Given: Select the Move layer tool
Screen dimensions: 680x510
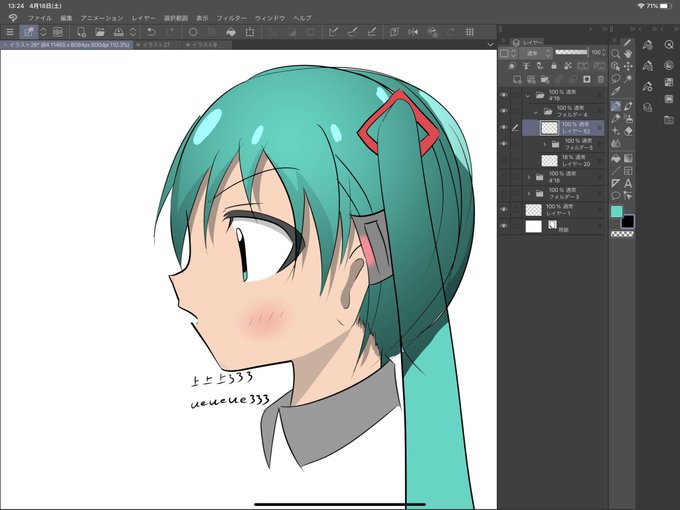Looking at the screenshot, I should (628, 66).
